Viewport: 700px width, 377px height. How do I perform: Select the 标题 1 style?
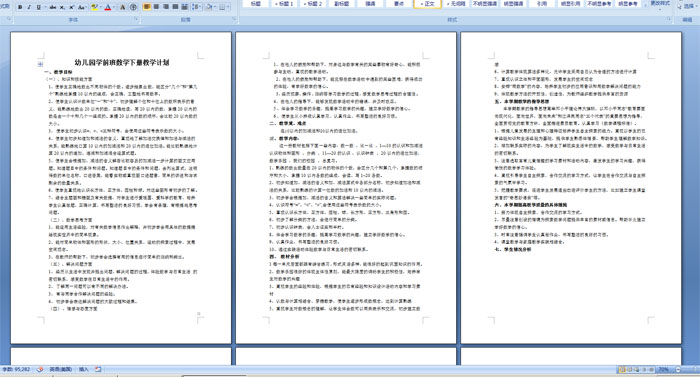point(284,4)
